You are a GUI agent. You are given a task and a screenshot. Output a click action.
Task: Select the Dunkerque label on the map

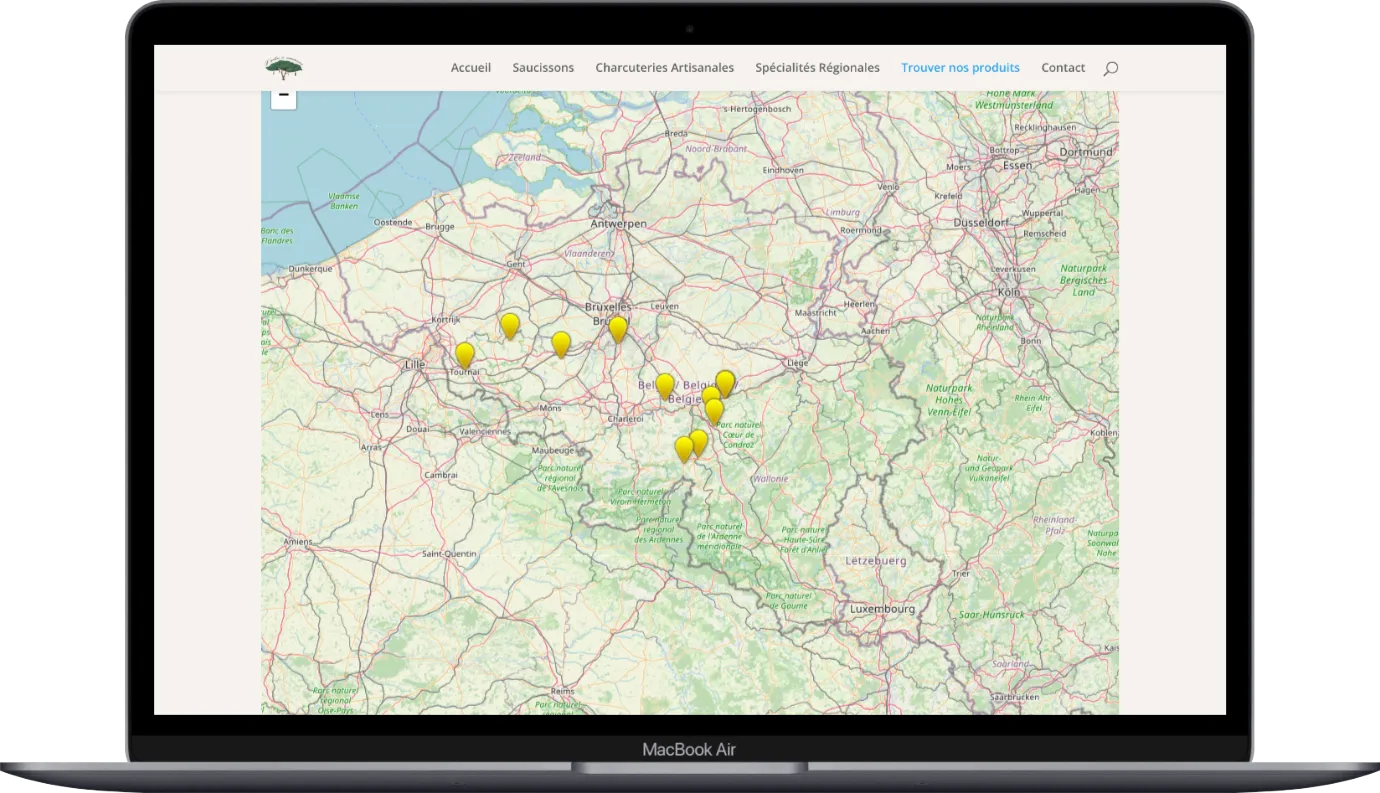(310, 269)
